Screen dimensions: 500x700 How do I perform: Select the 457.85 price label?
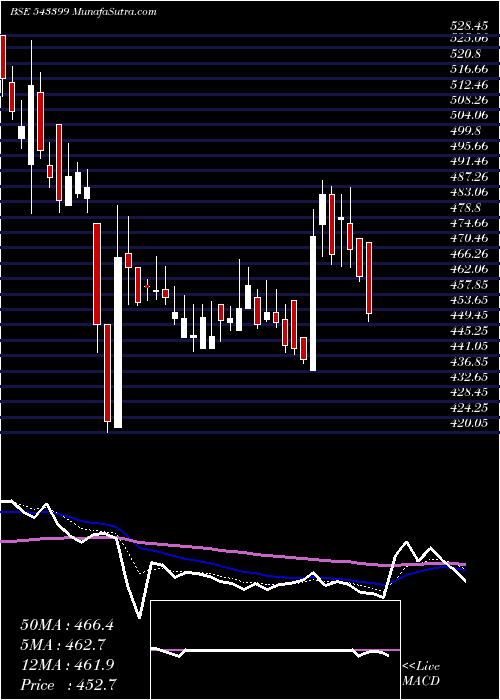[x=468, y=284]
